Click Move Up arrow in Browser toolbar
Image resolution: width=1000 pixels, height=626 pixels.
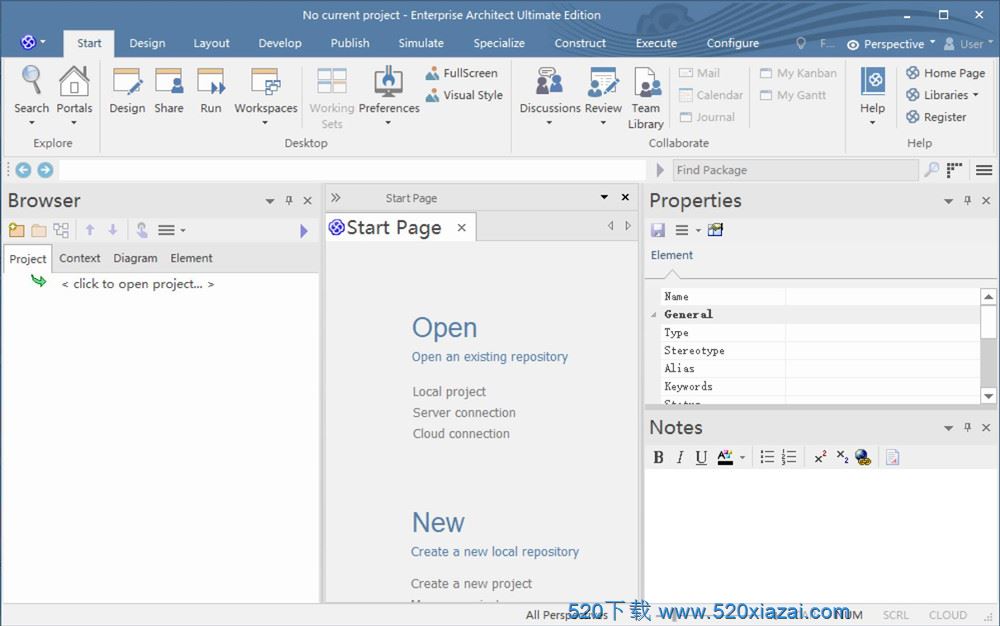click(x=90, y=230)
